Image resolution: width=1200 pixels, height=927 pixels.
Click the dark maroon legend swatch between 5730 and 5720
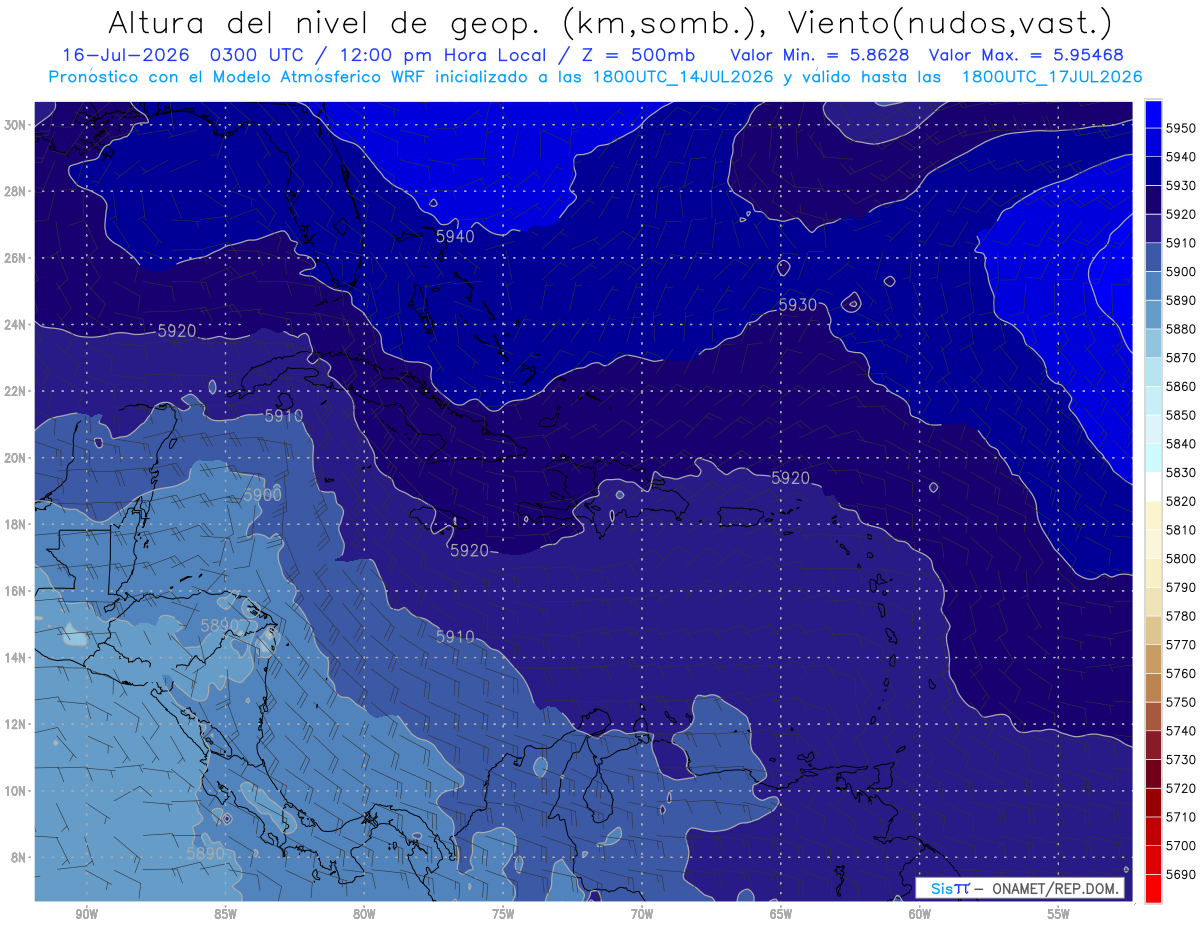click(1153, 774)
